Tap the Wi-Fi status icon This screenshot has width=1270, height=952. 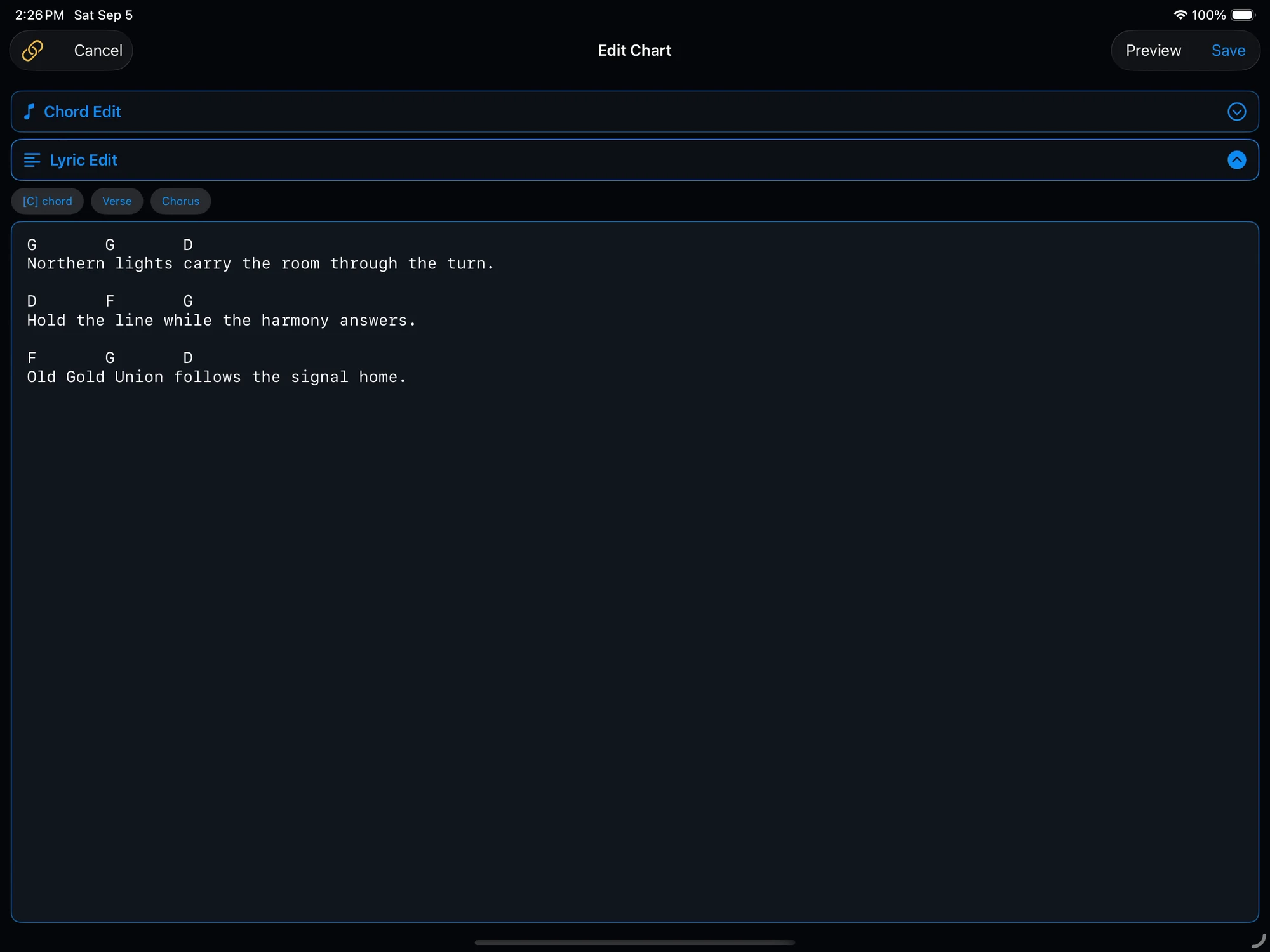click(1180, 15)
